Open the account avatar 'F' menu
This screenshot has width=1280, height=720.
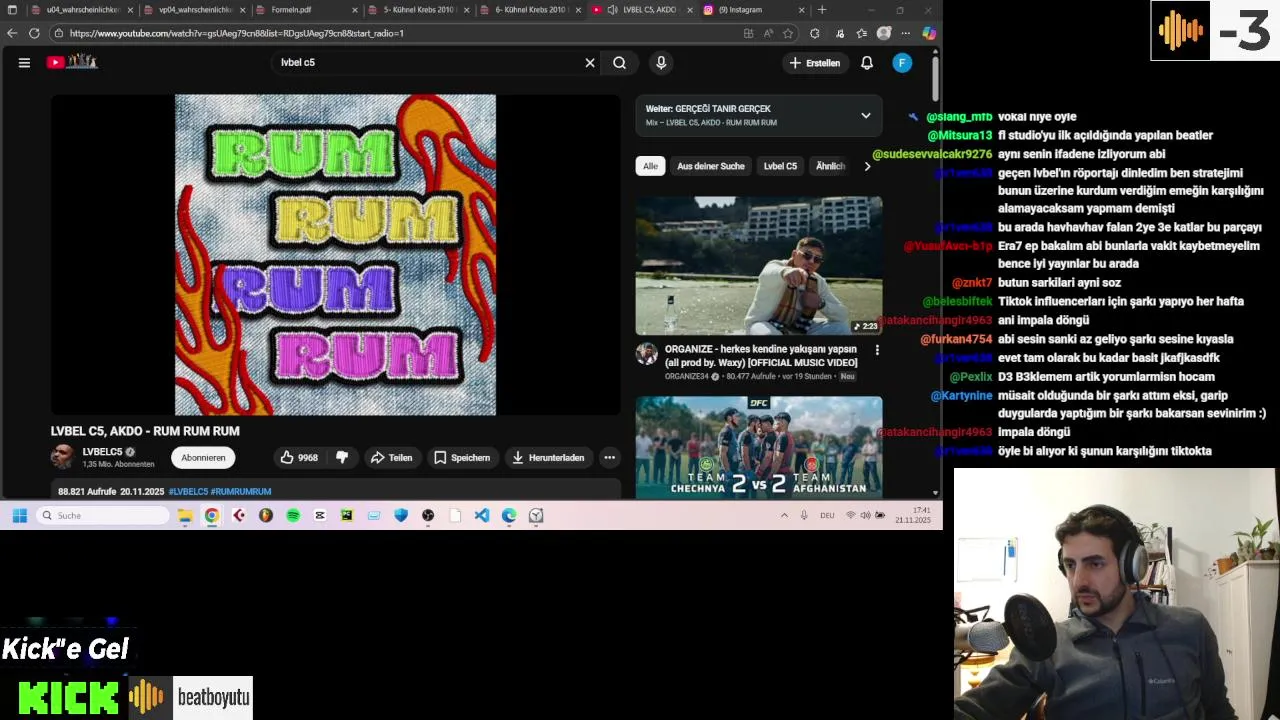[902, 62]
